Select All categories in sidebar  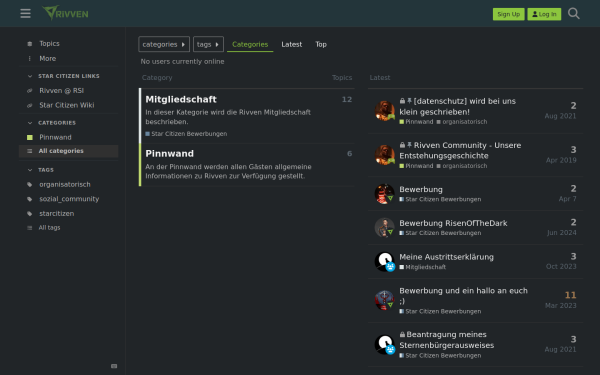pos(68,151)
